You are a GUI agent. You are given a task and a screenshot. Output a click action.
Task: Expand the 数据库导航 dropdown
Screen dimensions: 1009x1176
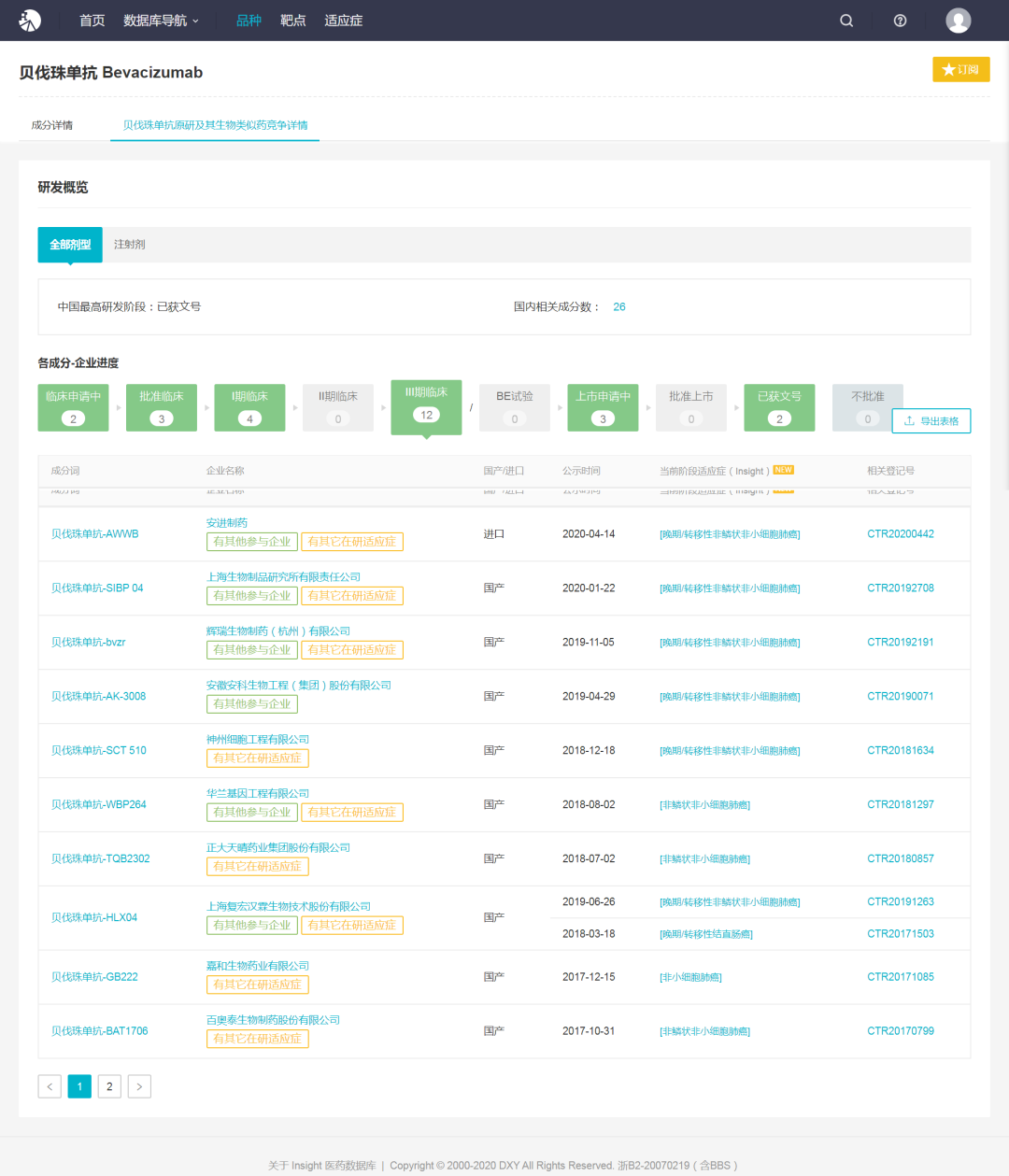click(161, 21)
